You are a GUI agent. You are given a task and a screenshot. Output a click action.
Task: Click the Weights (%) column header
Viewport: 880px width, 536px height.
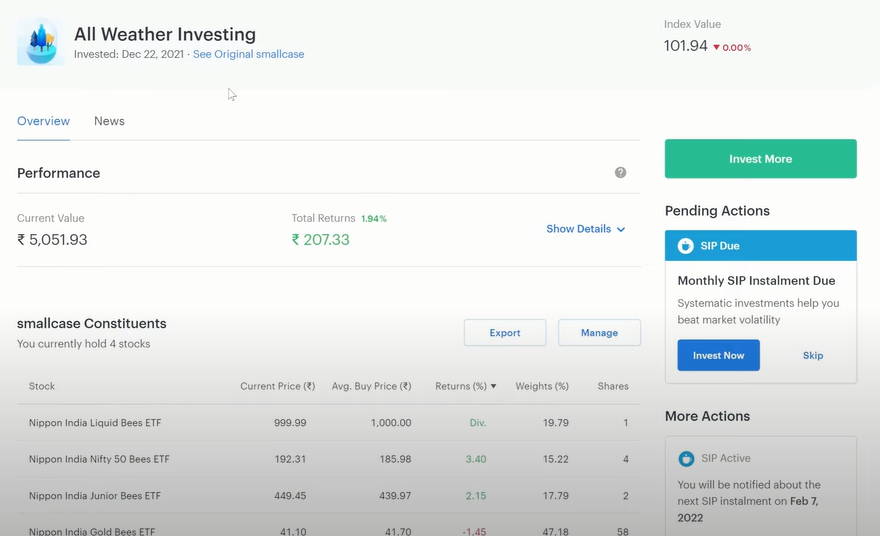(x=542, y=386)
